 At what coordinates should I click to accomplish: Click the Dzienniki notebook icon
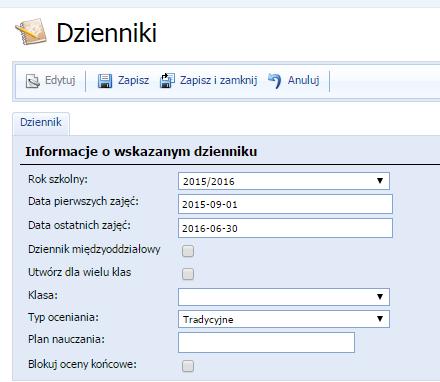point(31,32)
